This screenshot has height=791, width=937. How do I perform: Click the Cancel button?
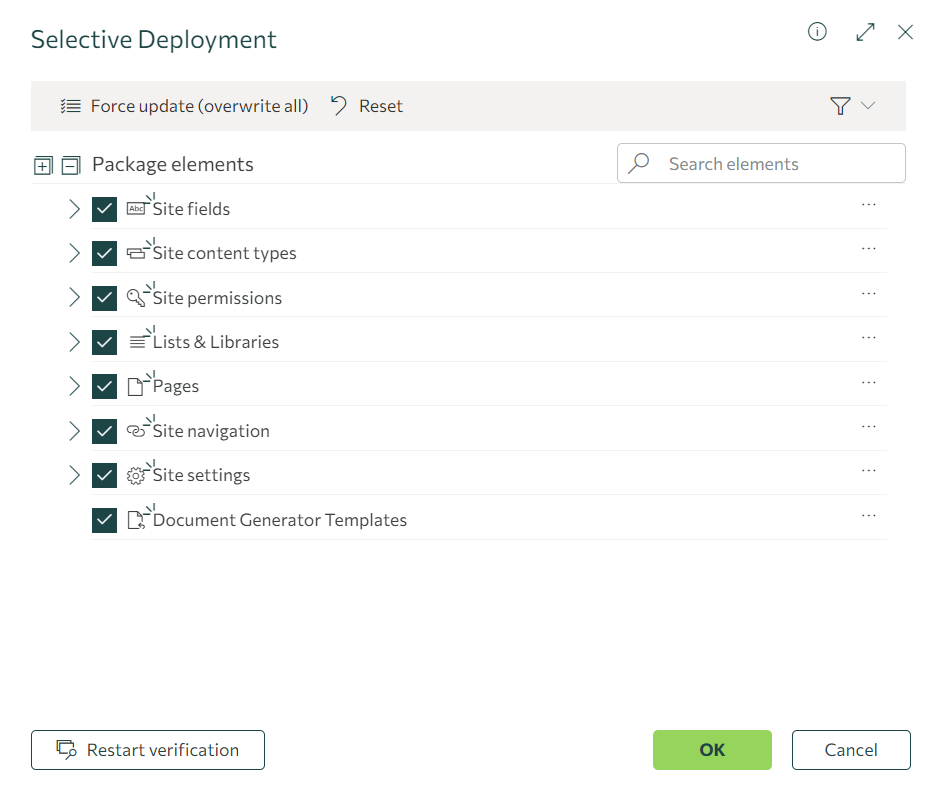(851, 750)
